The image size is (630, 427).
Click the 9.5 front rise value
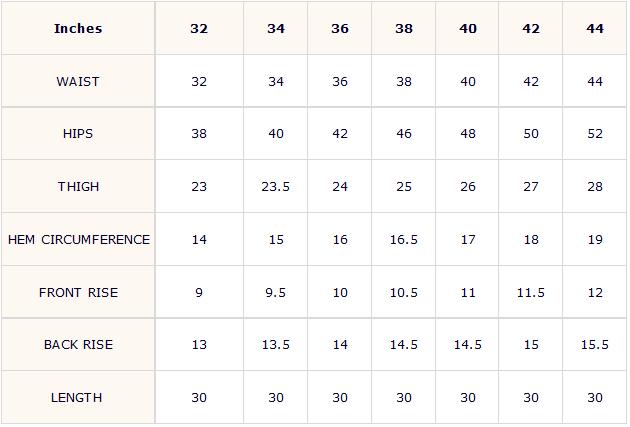click(276, 293)
